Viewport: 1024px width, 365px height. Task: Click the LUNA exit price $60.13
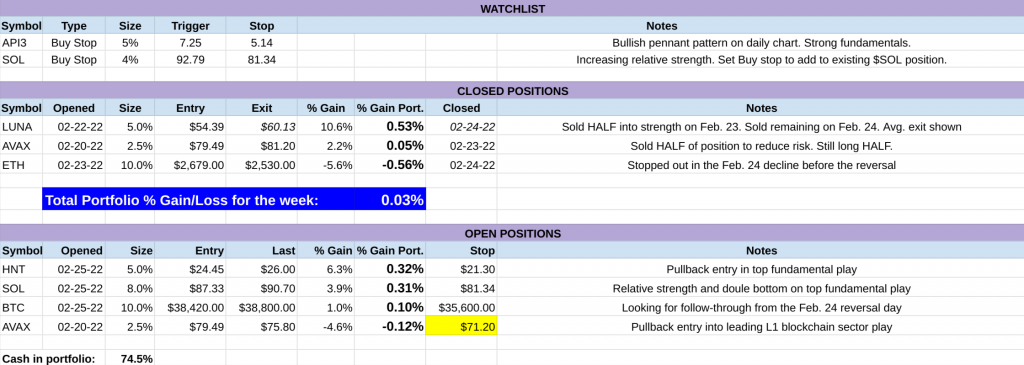[x=261, y=127]
